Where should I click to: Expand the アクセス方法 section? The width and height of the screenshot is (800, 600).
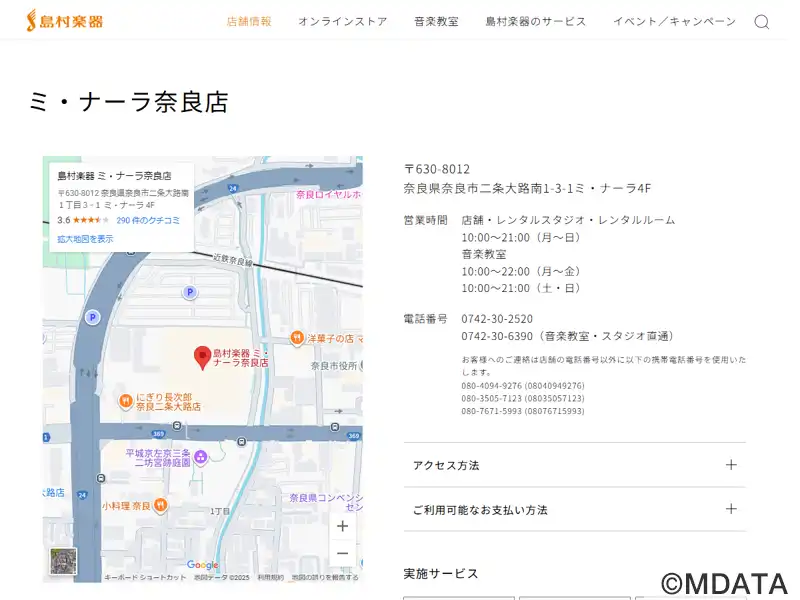[574, 465]
